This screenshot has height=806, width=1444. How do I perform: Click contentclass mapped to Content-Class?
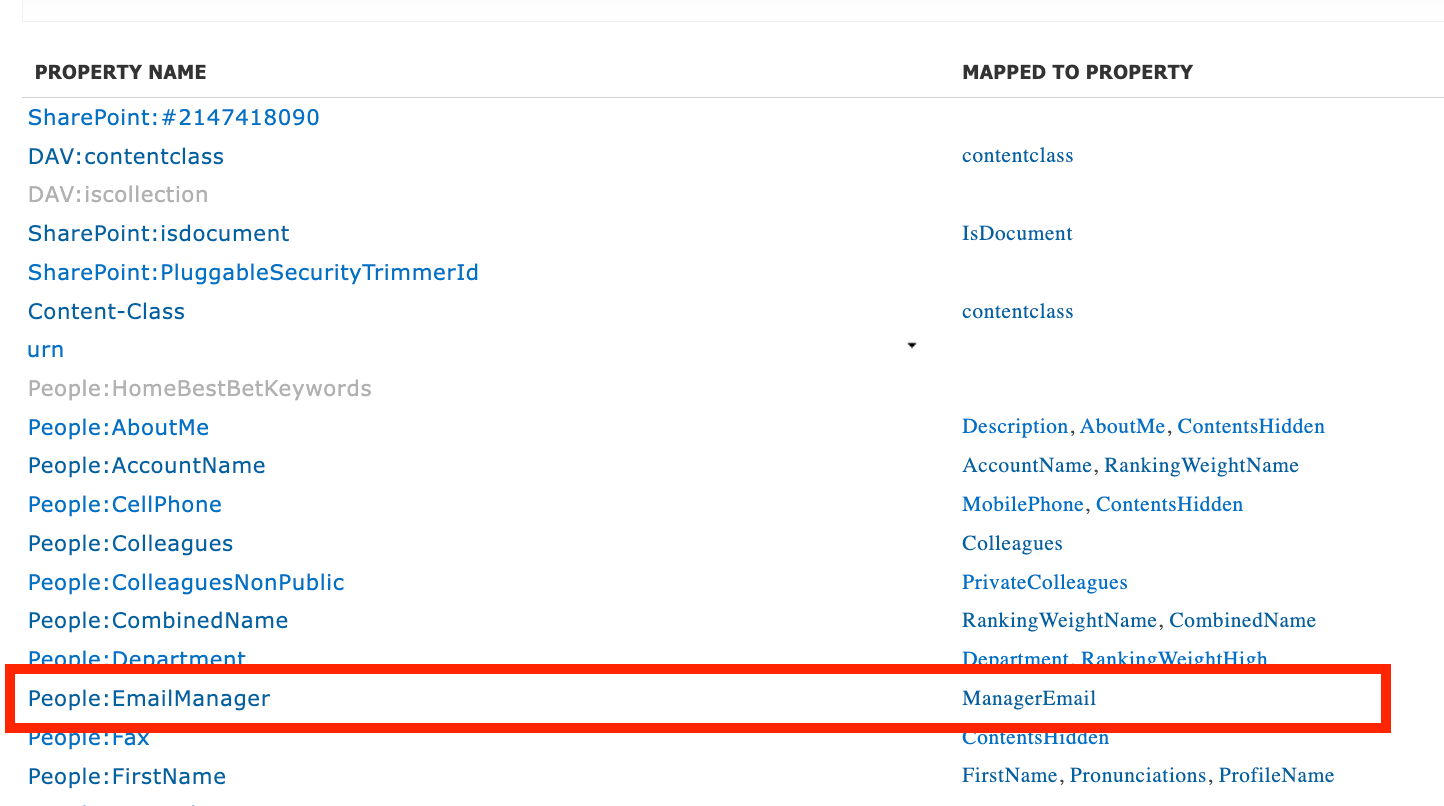point(1018,311)
